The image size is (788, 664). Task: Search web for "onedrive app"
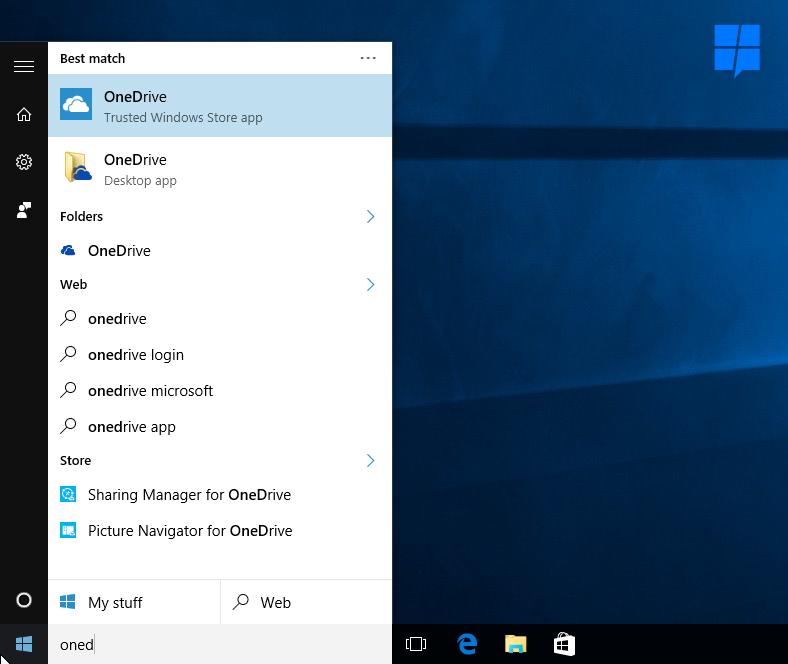coord(220,427)
